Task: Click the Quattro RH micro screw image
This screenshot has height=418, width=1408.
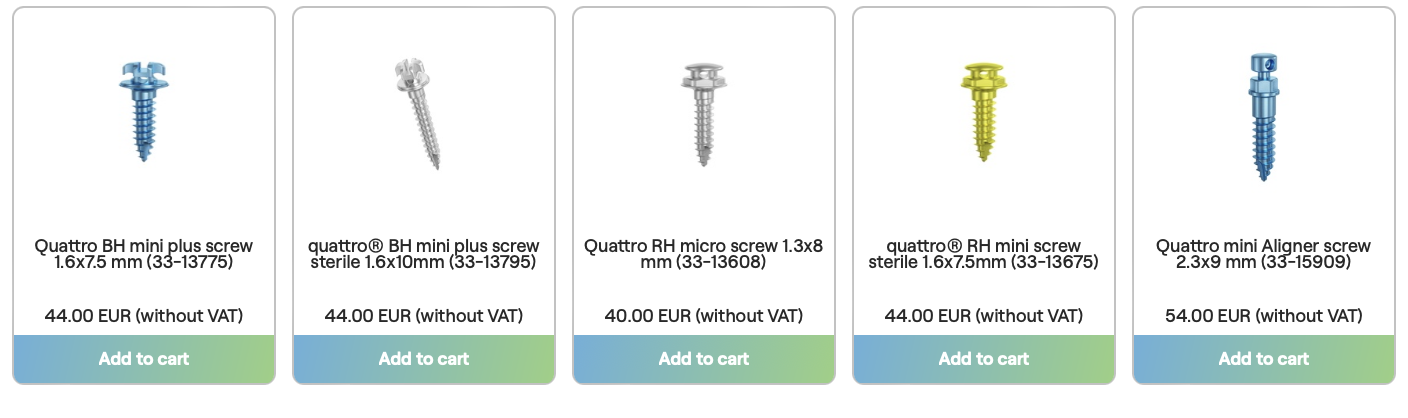Action: click(704, 110)
